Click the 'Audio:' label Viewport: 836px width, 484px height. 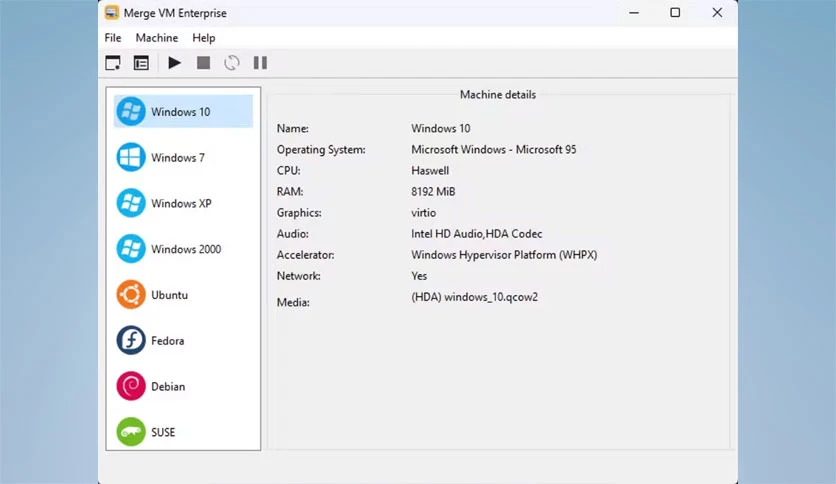click(x=292, y=234)
